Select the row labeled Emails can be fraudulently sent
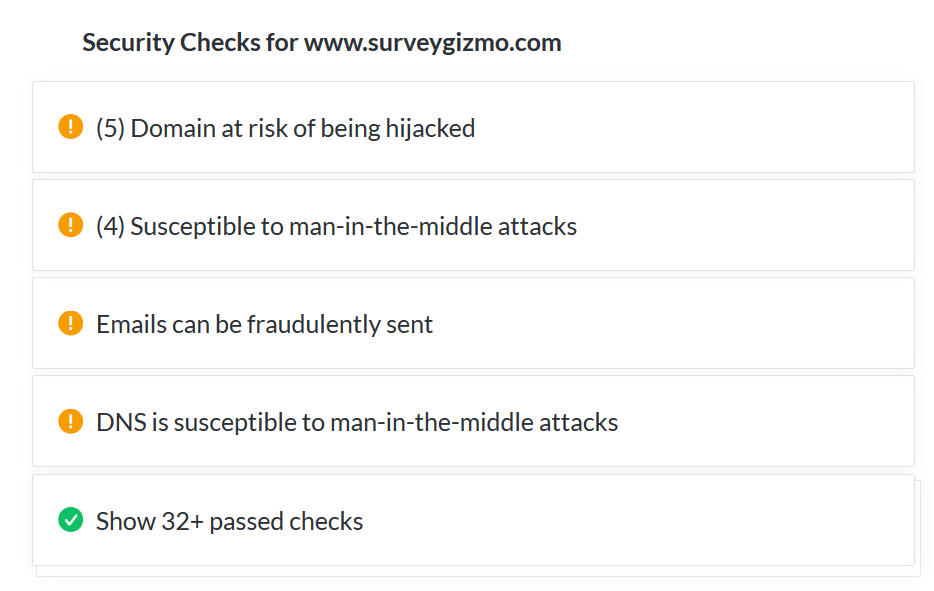This screenshot has width=934, height=591. tap(264, 323)
